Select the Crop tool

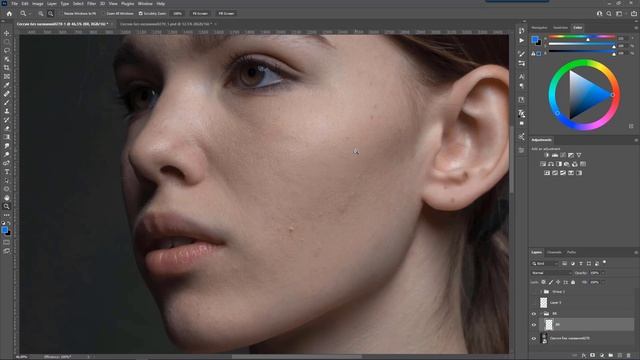coord(7,68)
